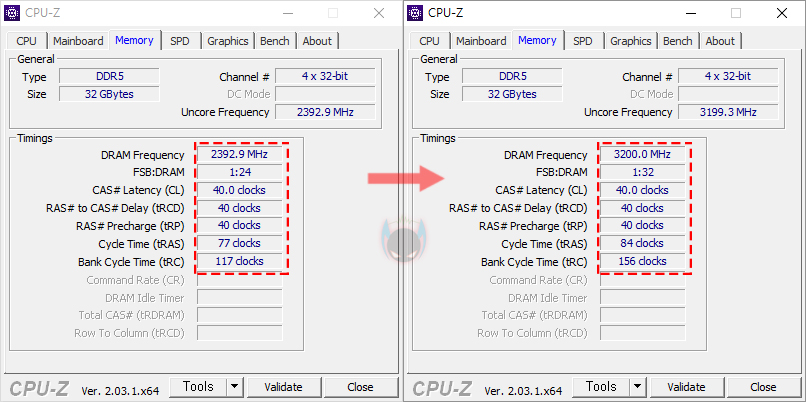Click FSB:DRAM value 1:24
The width and height of the screenshot is (806, 402).
click(x=240, y=172)
